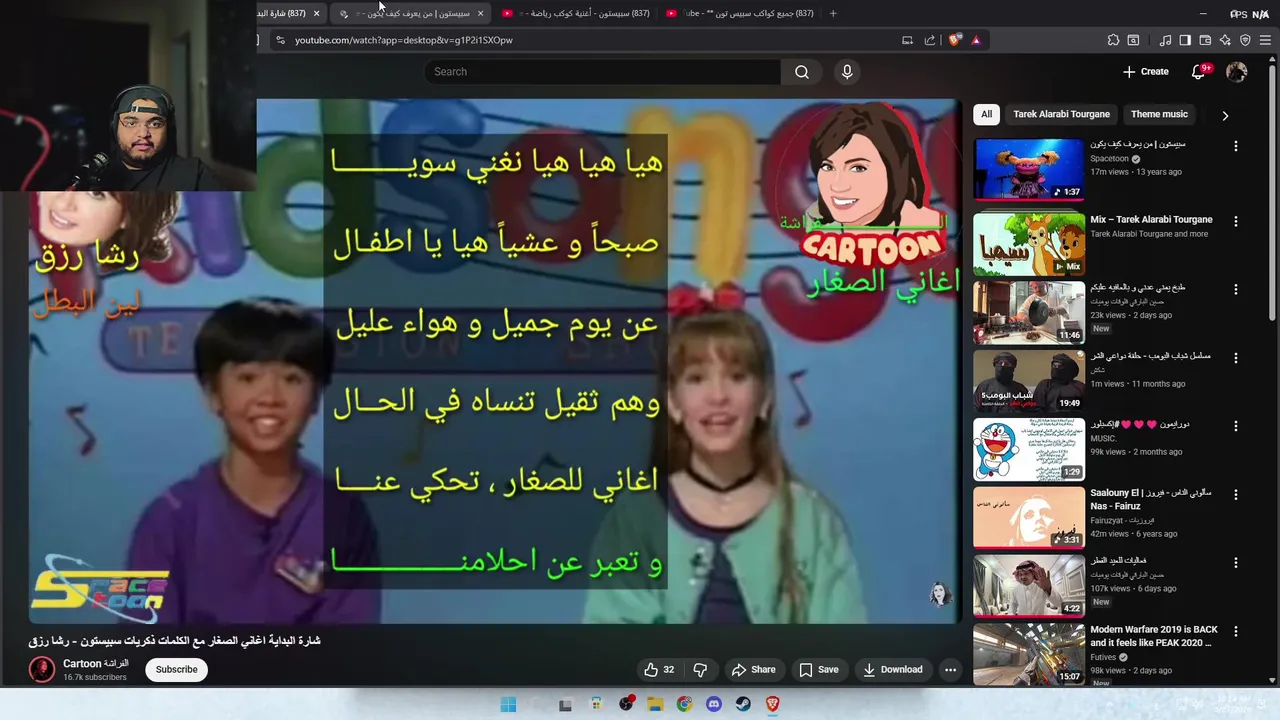This screenshot has width=1280, height=720.
Task: Click channel watermark in video corner
Action: [938, 594]
